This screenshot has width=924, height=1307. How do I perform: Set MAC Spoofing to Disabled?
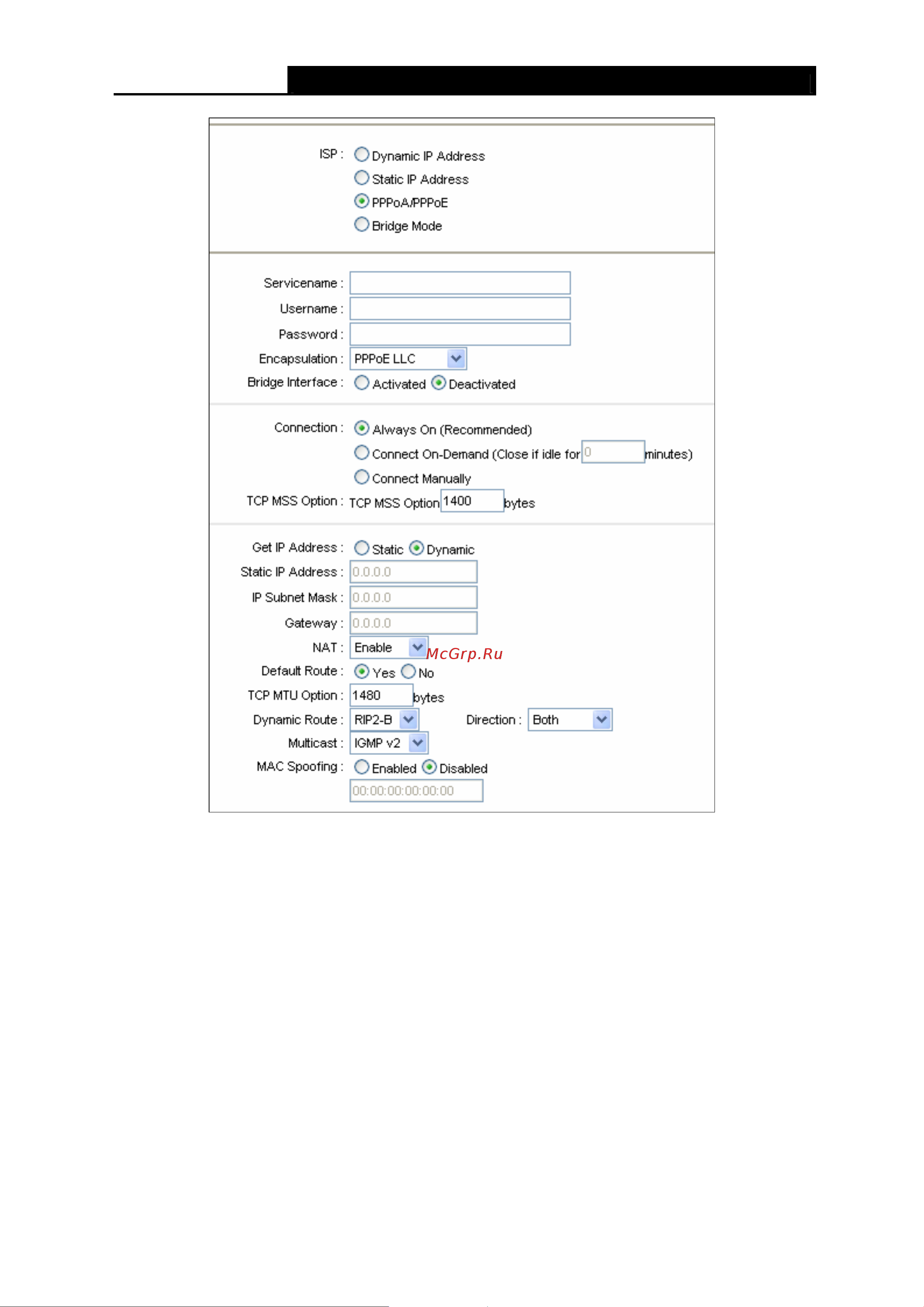429,767
